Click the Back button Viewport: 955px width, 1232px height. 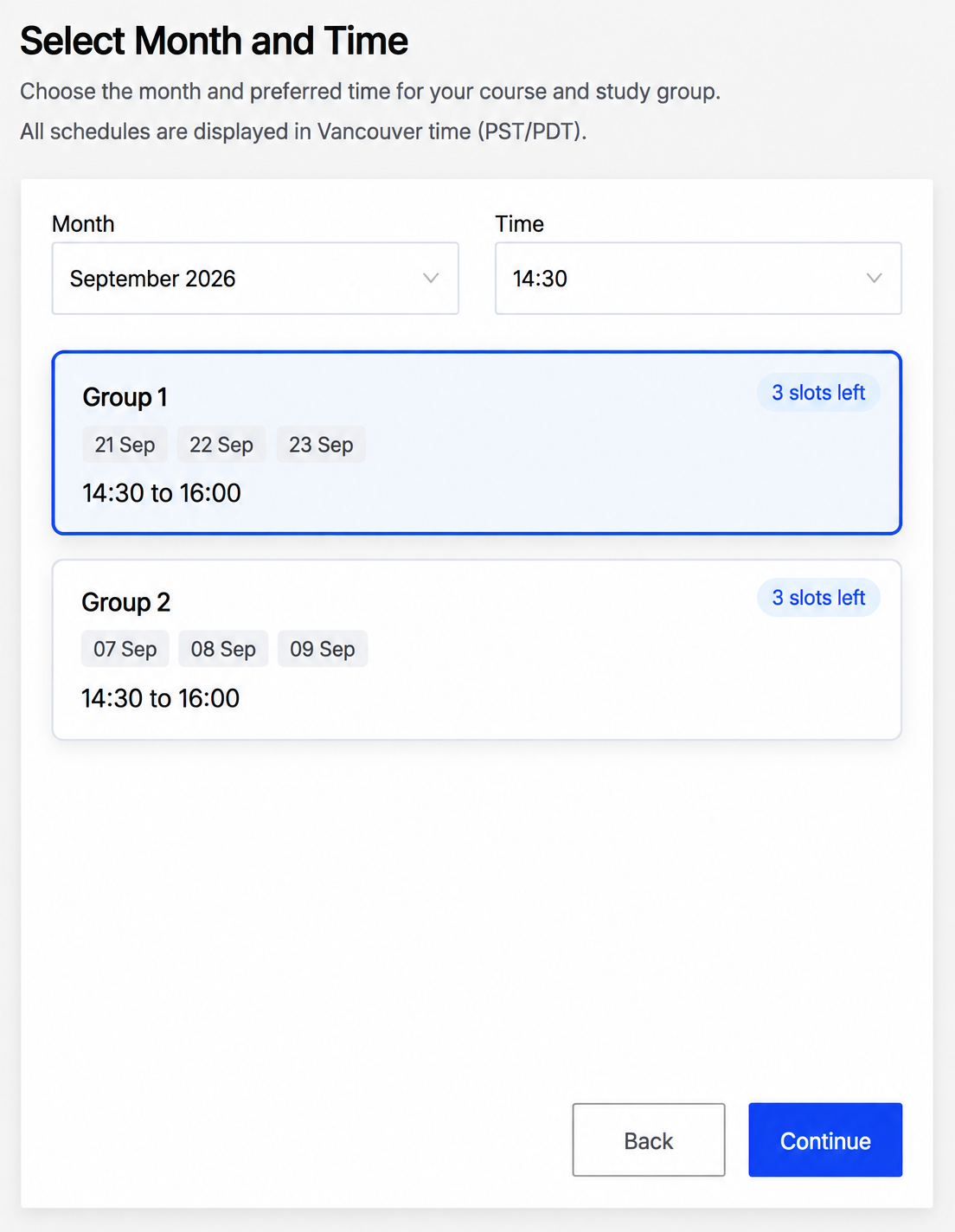649,1140
